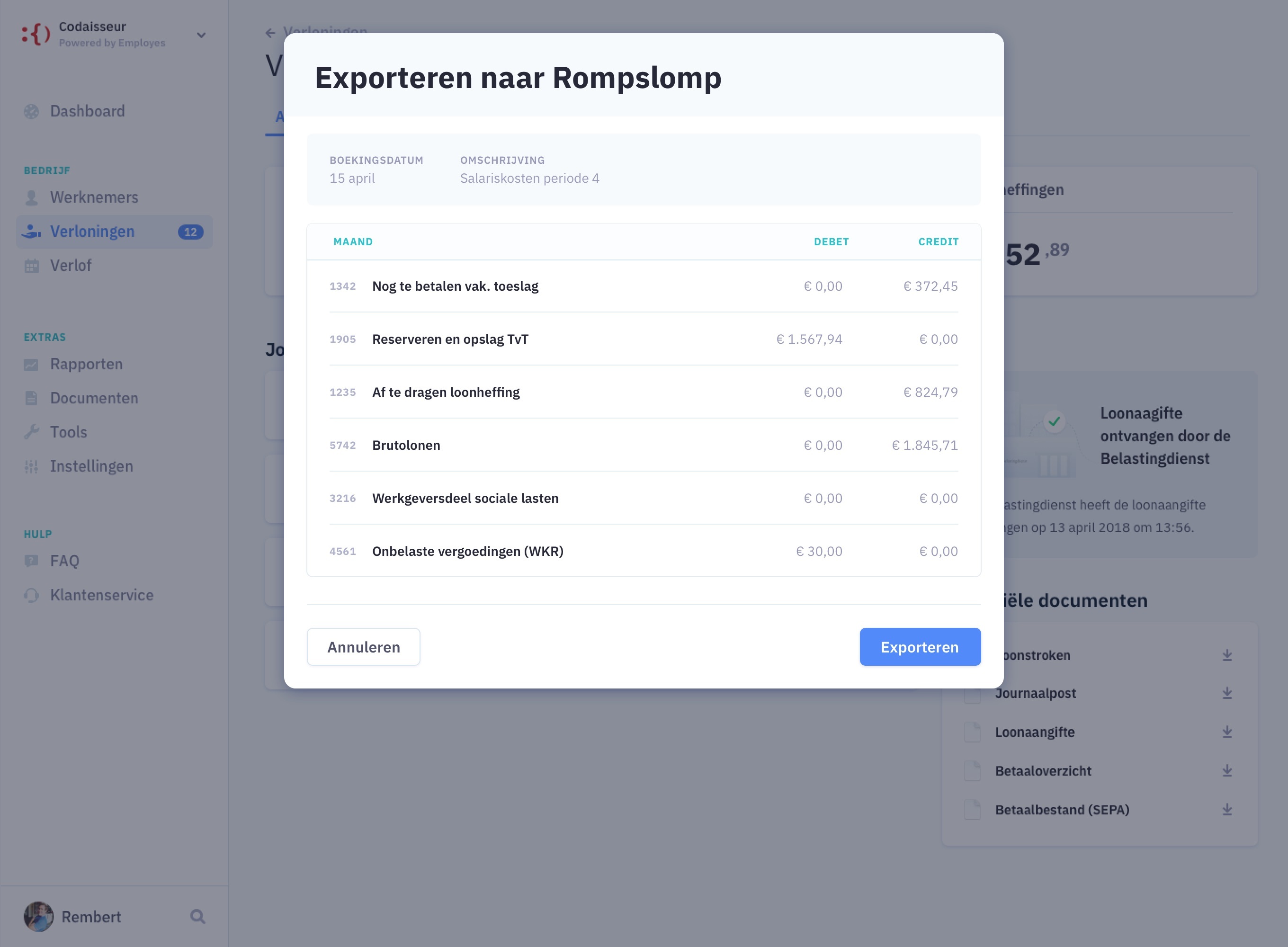Click the FAQ question icon
Viewport: 1288px width, 947px height.
pyautogui.click(x=32, y=561)
